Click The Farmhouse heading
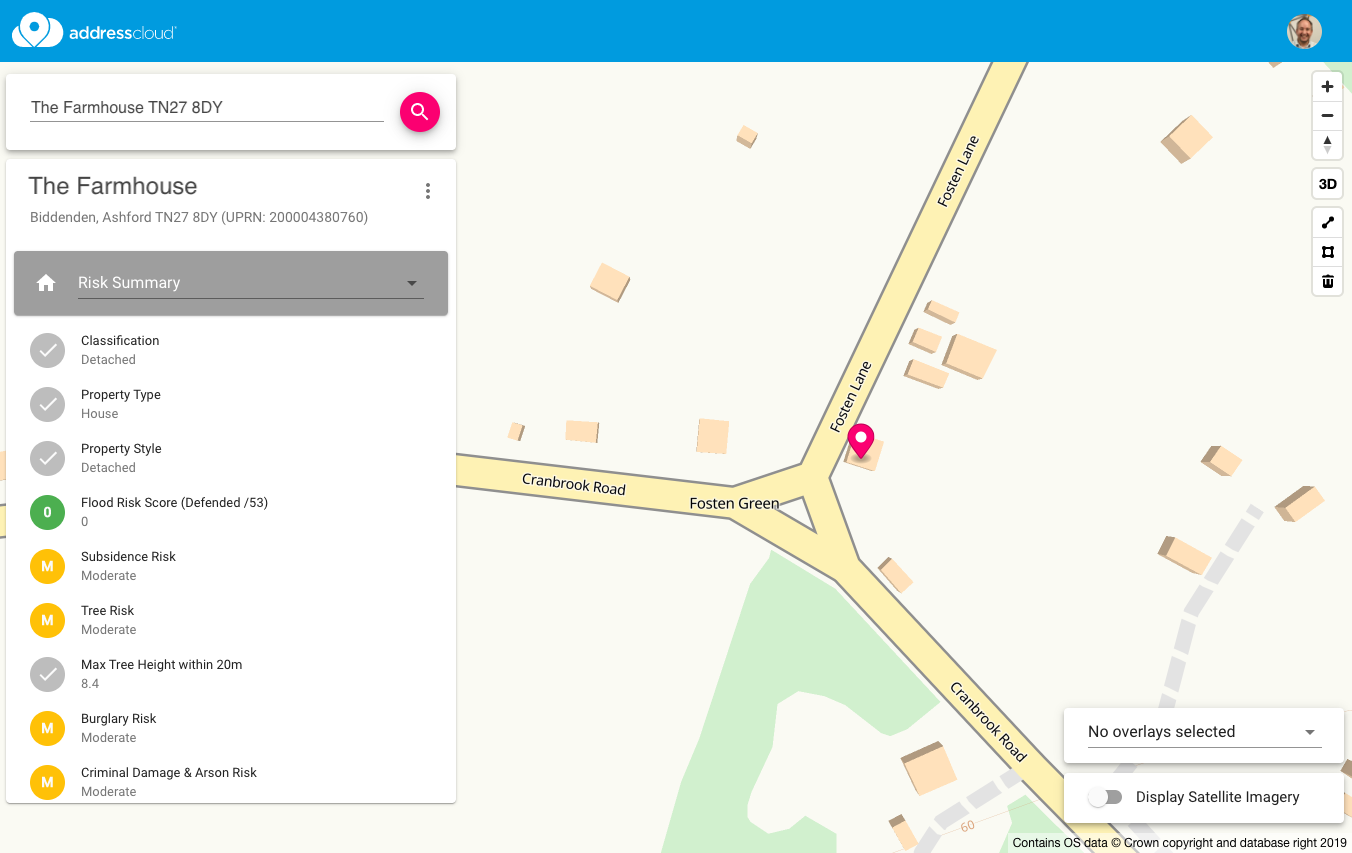 [113, 186]
